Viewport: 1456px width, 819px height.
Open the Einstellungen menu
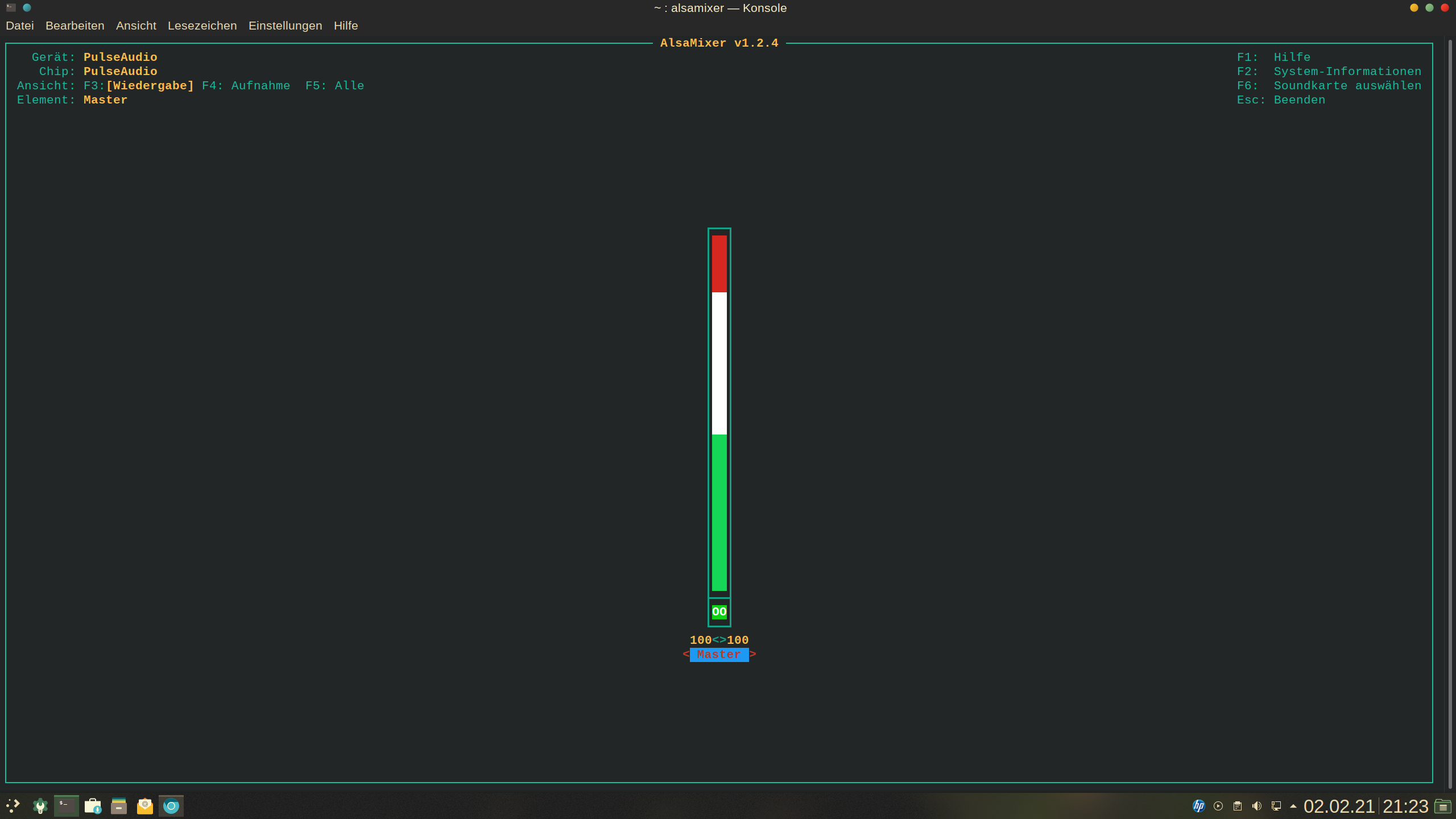[285, 26]
